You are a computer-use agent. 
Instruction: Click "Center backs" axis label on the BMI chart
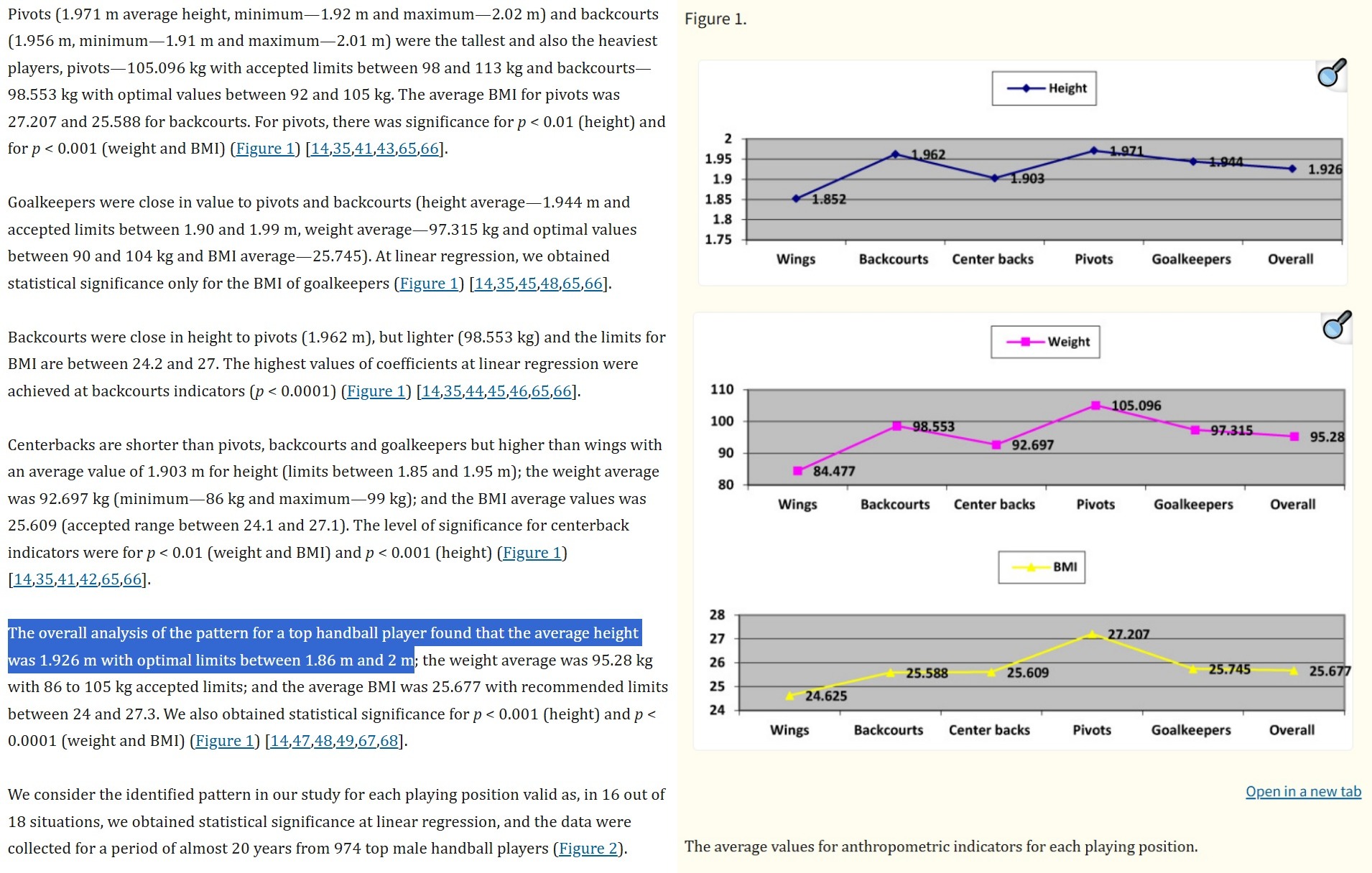coord(989,730)
